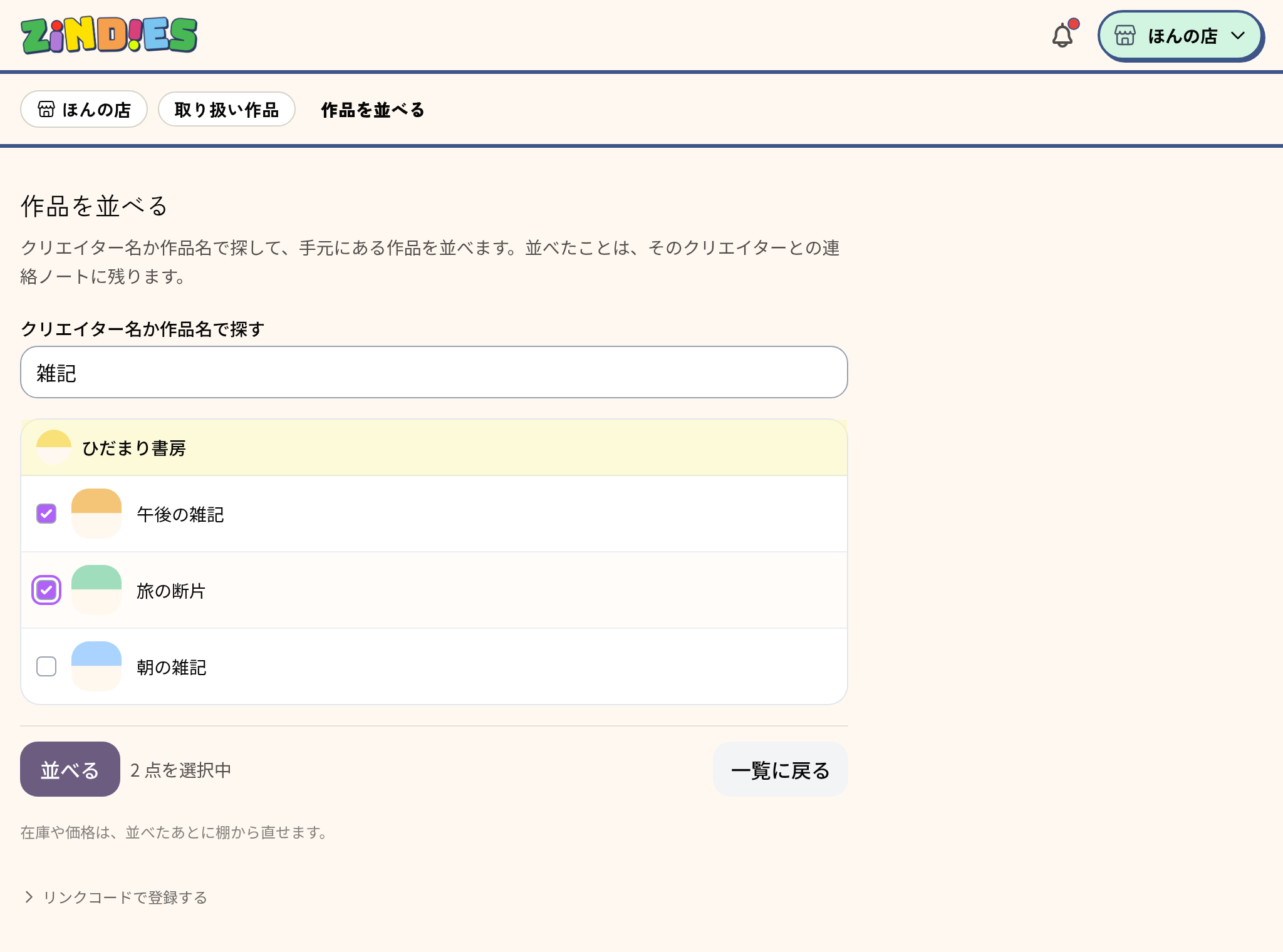Go to 取り扱い作品 breadcrumb
The height and width of the screenshot is (952, 1283).
[226, 110]
